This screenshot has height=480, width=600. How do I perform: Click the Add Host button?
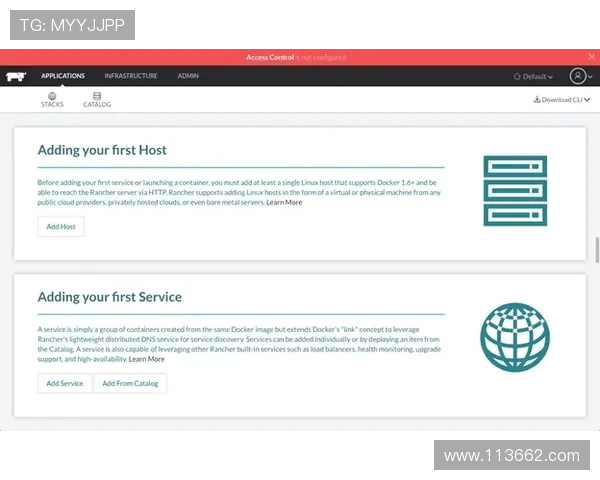[61, 227]
